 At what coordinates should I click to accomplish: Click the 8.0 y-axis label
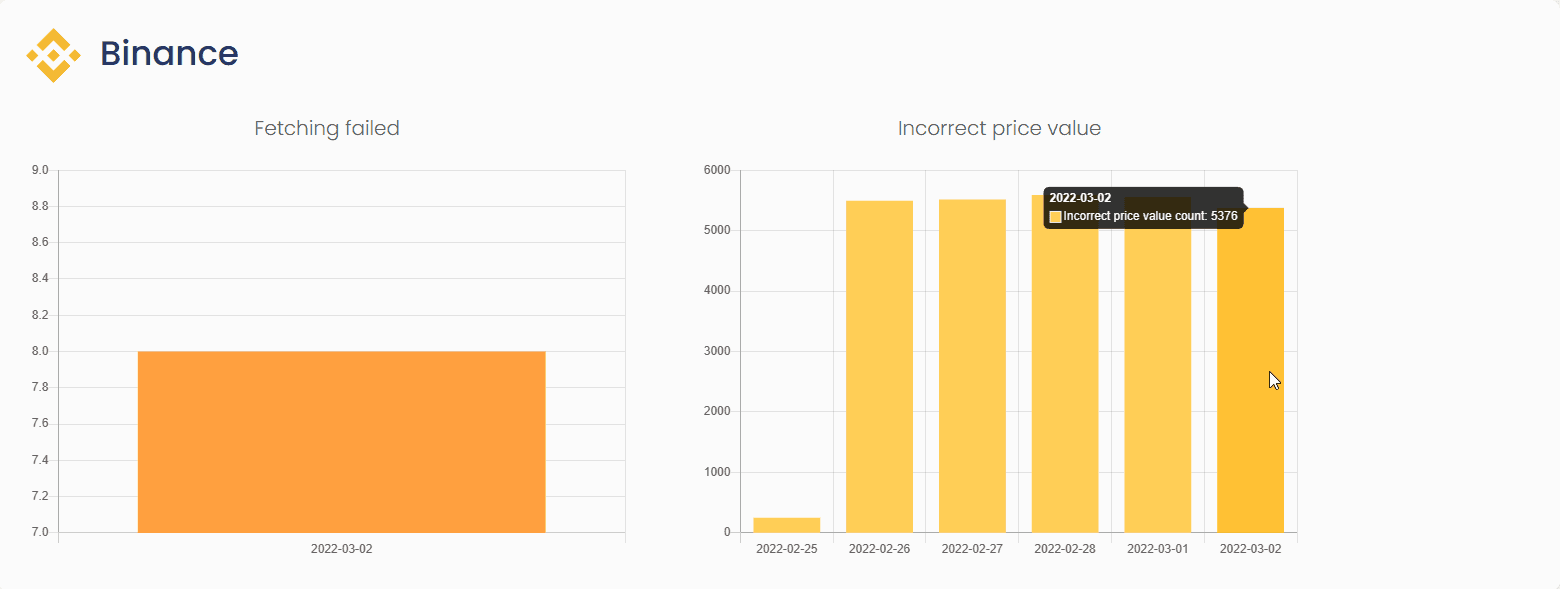(x=40, y=351)
